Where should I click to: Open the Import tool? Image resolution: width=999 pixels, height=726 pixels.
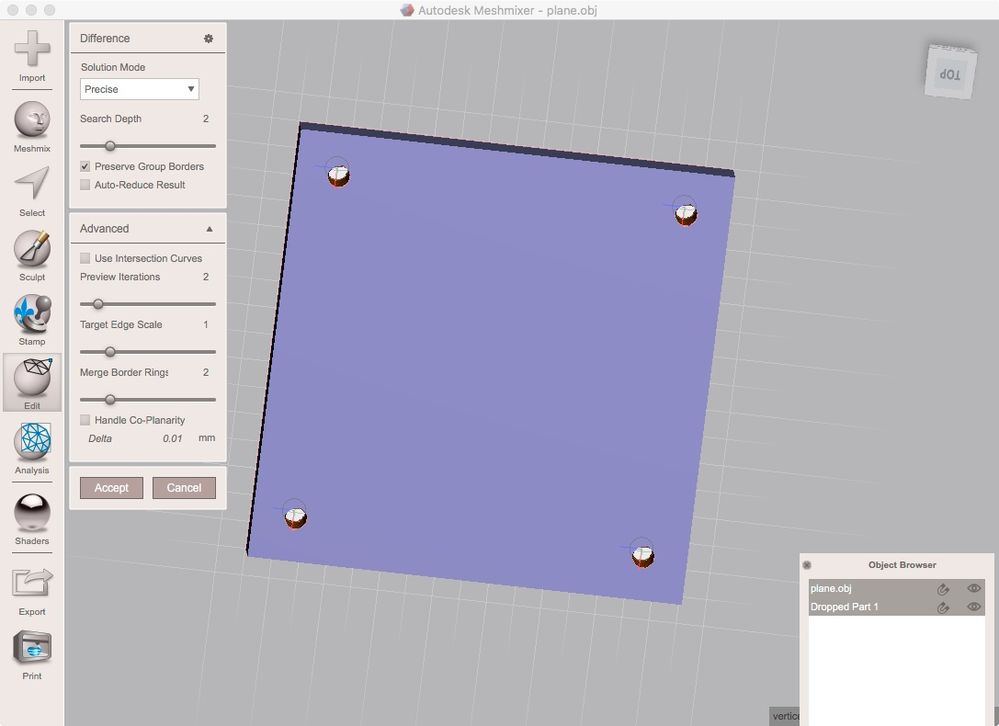click(x=32, y=55)
